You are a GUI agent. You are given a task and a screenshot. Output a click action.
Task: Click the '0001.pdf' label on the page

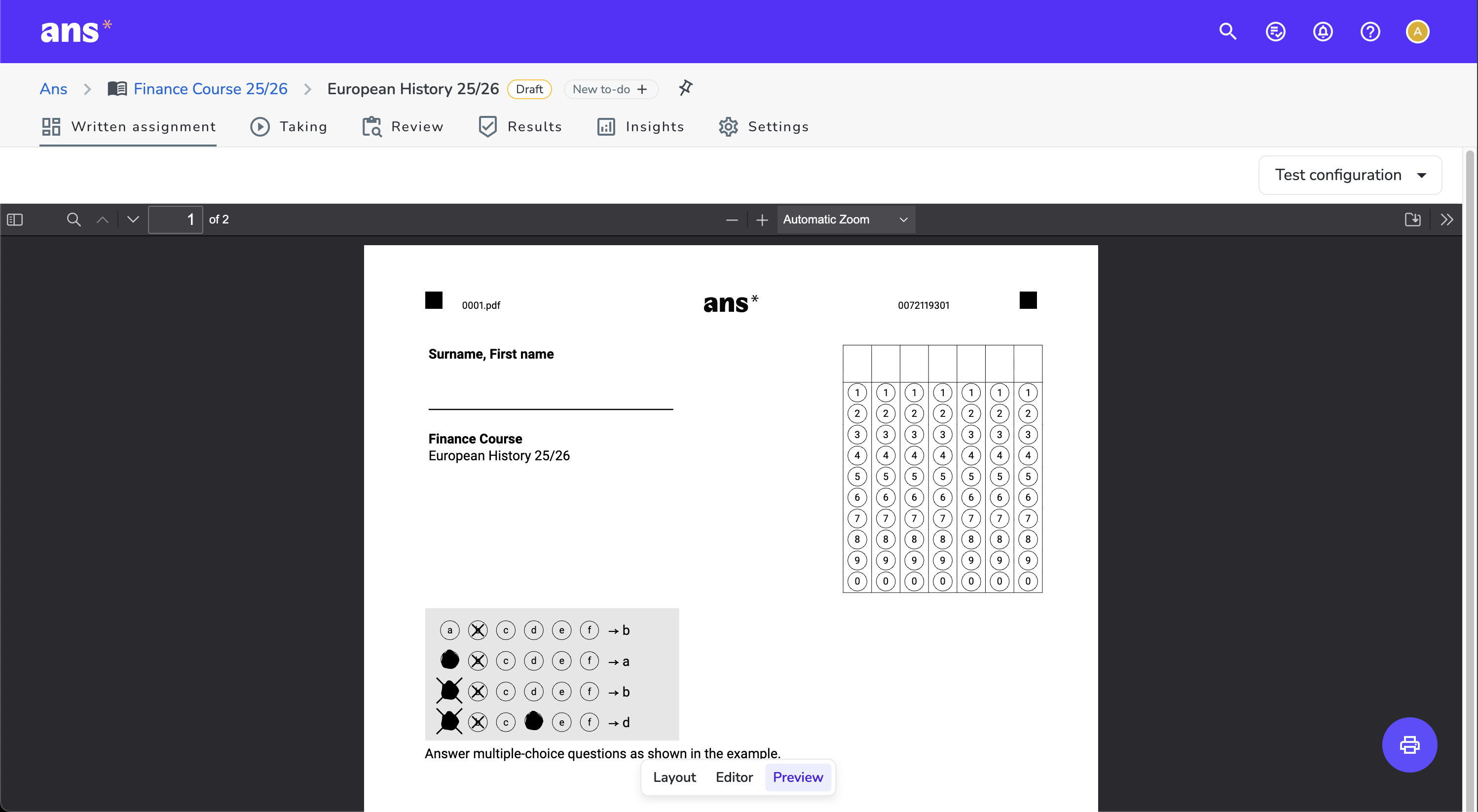pos(481,305)
